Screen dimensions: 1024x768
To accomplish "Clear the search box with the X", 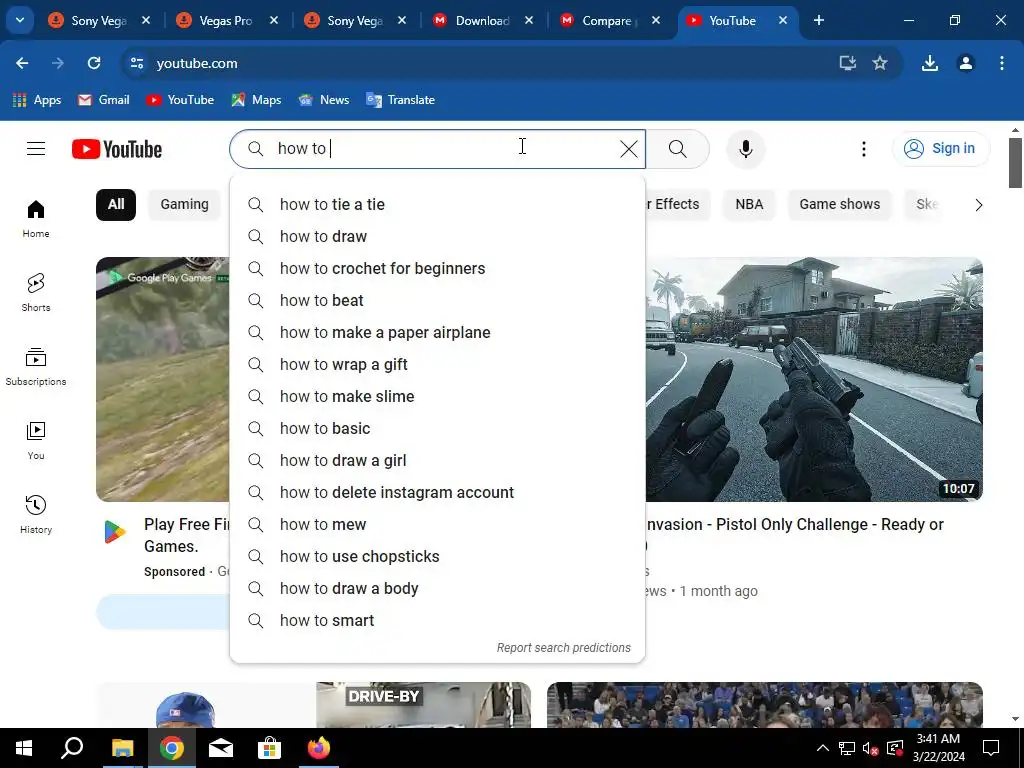I will pos(628,149).
